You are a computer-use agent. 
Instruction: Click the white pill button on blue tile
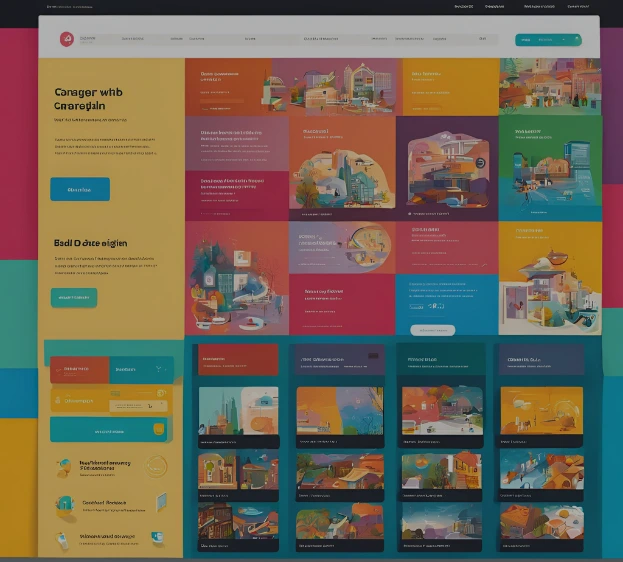432,330
